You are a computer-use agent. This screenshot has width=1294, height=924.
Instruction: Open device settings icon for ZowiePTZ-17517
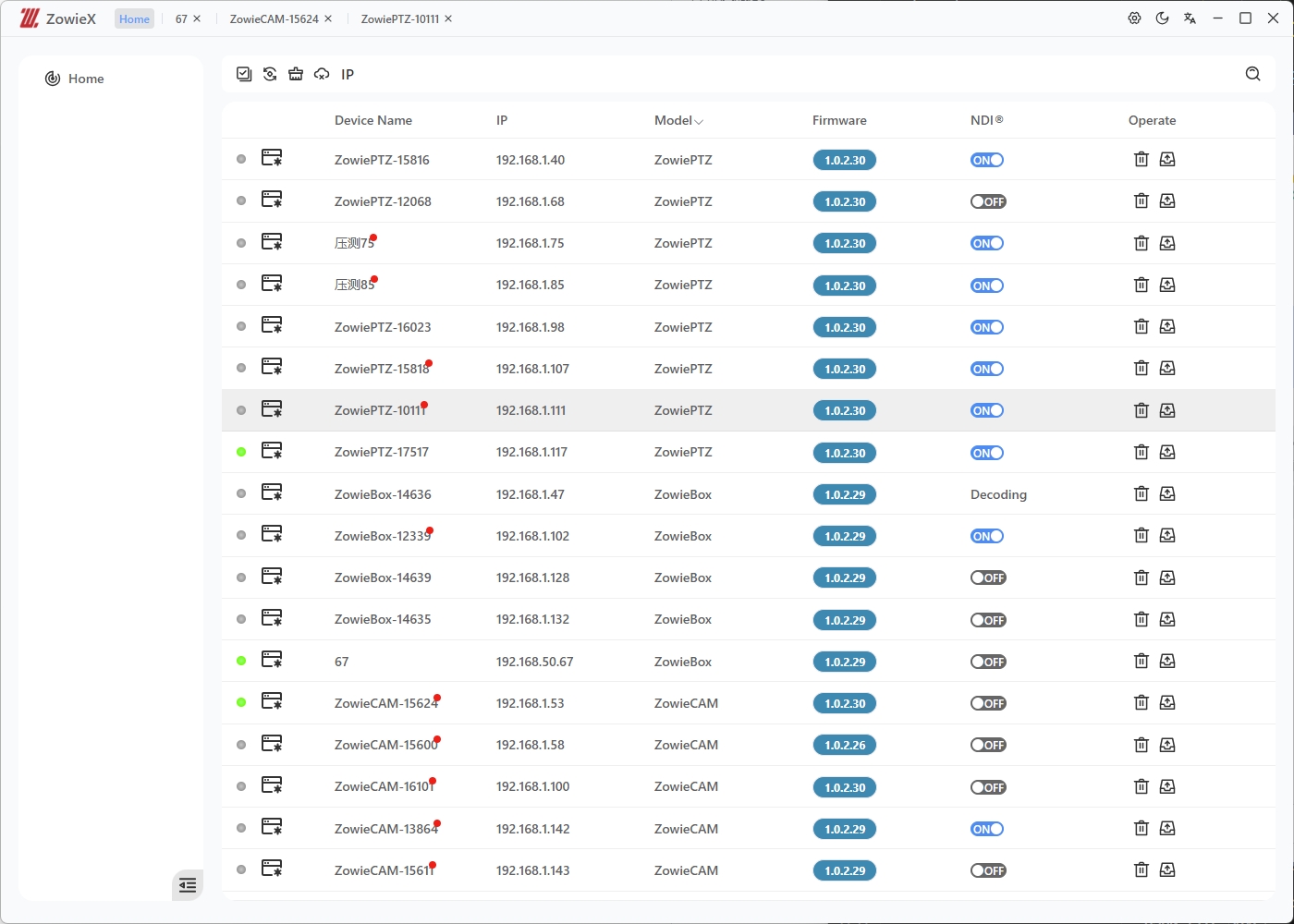click(x=272, y=451)
